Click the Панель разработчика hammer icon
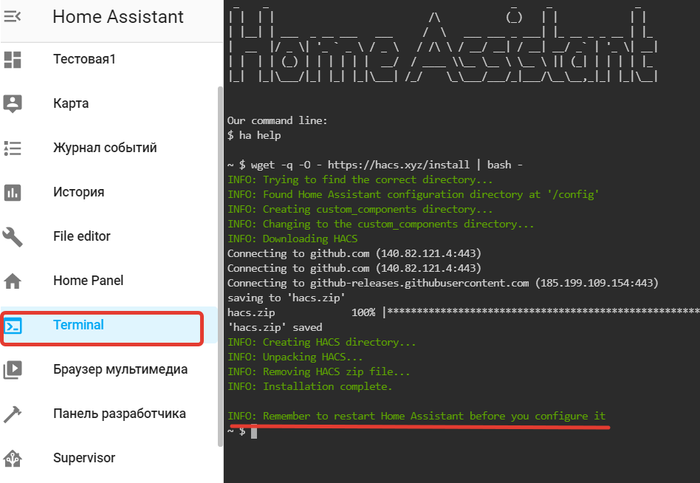Viewport: 700px width, 483px height. click(x=13, y=414)
